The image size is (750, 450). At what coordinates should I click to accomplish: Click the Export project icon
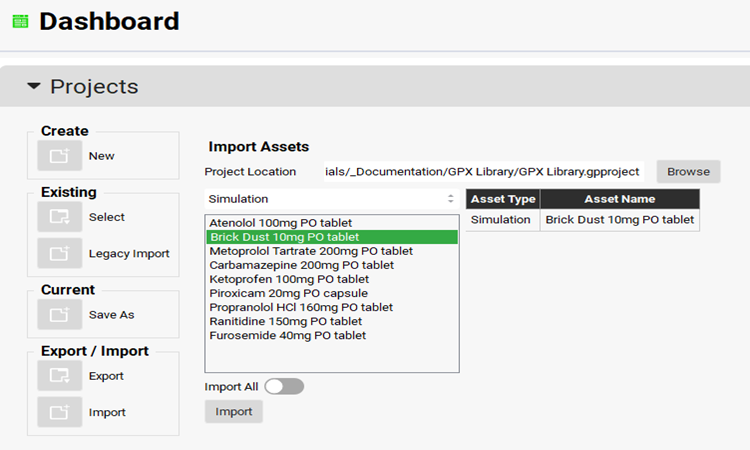tap(60, 376)
